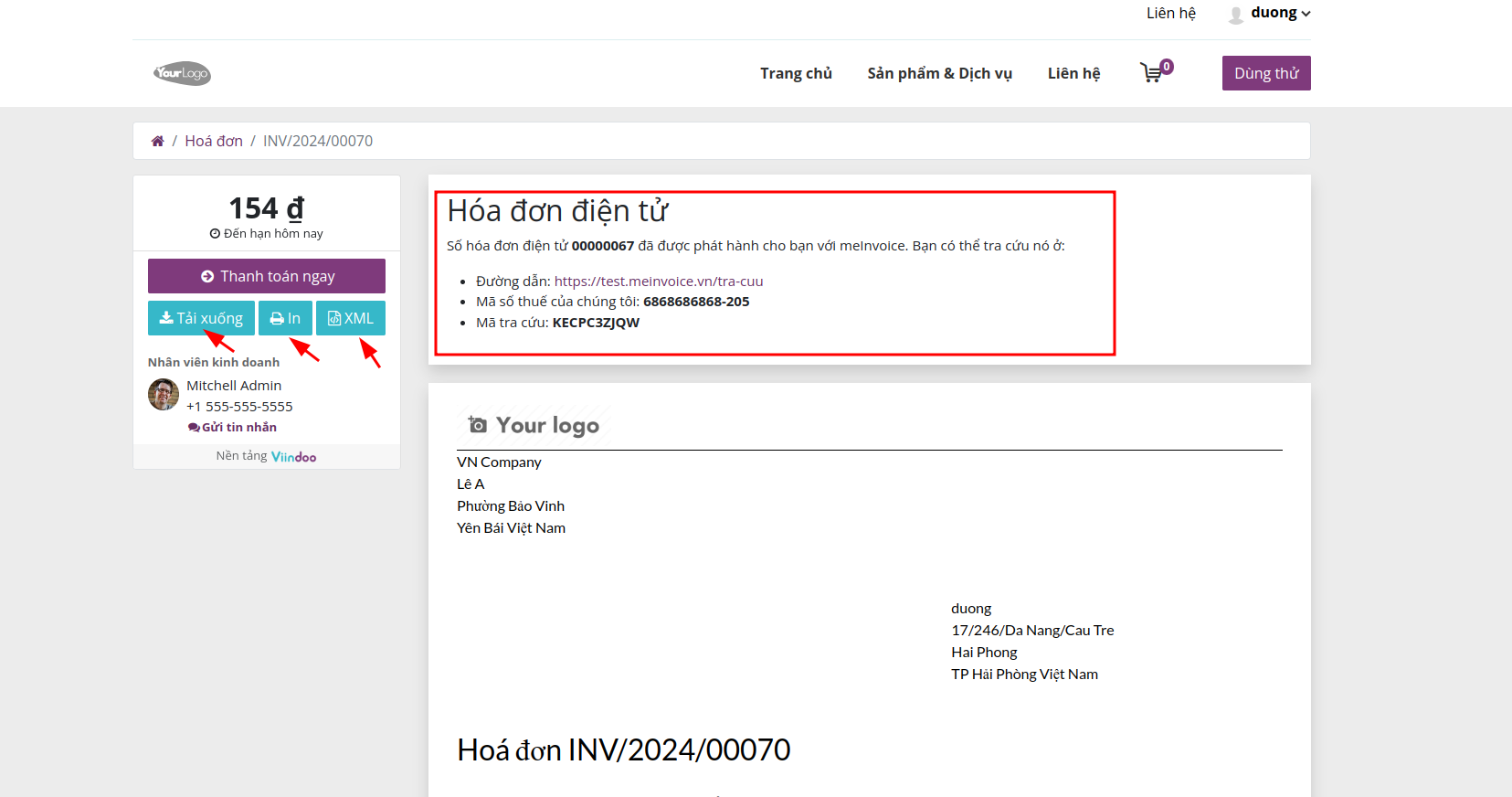Click Gửi tin nhắn message link

click(233, 427)
